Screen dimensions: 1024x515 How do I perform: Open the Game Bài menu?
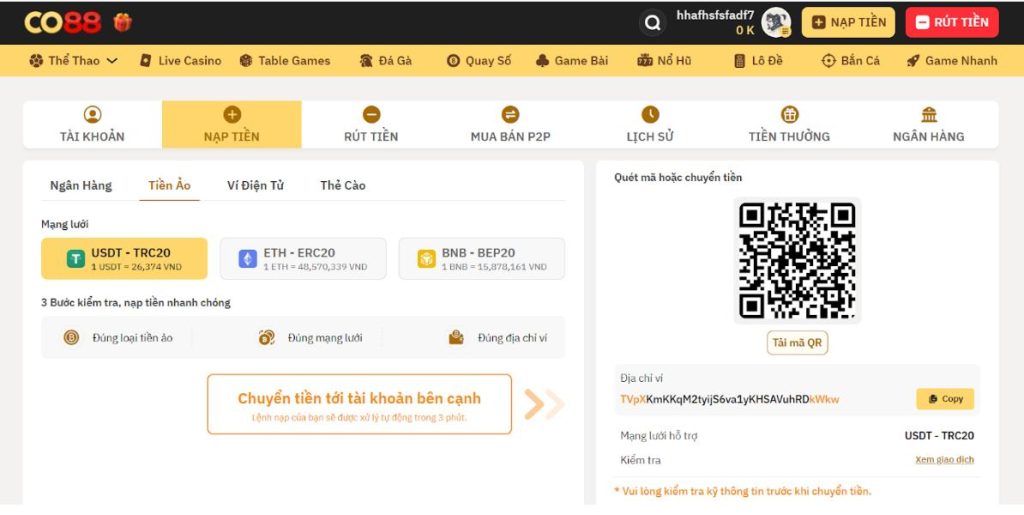[x=571, y=61]
